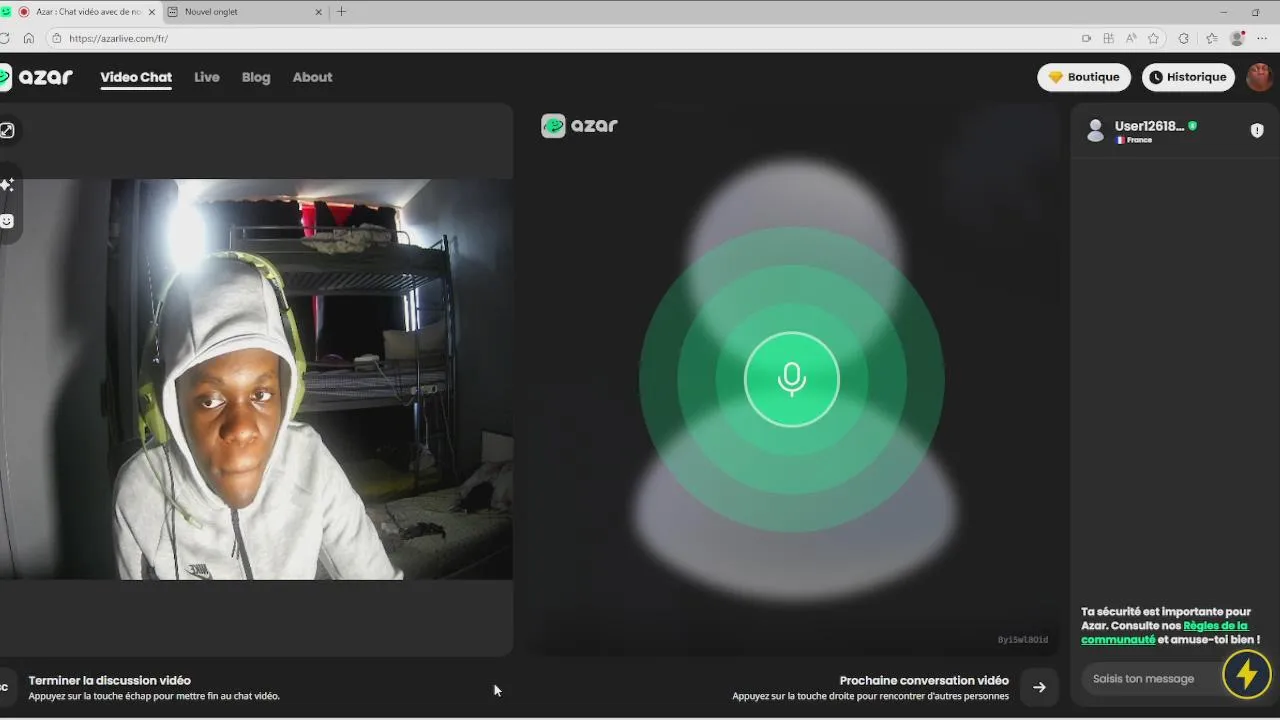The width and height of the screenshot is (1280, 720).
Task: Open a new browser tab with plus
Action: coord(341,12)
